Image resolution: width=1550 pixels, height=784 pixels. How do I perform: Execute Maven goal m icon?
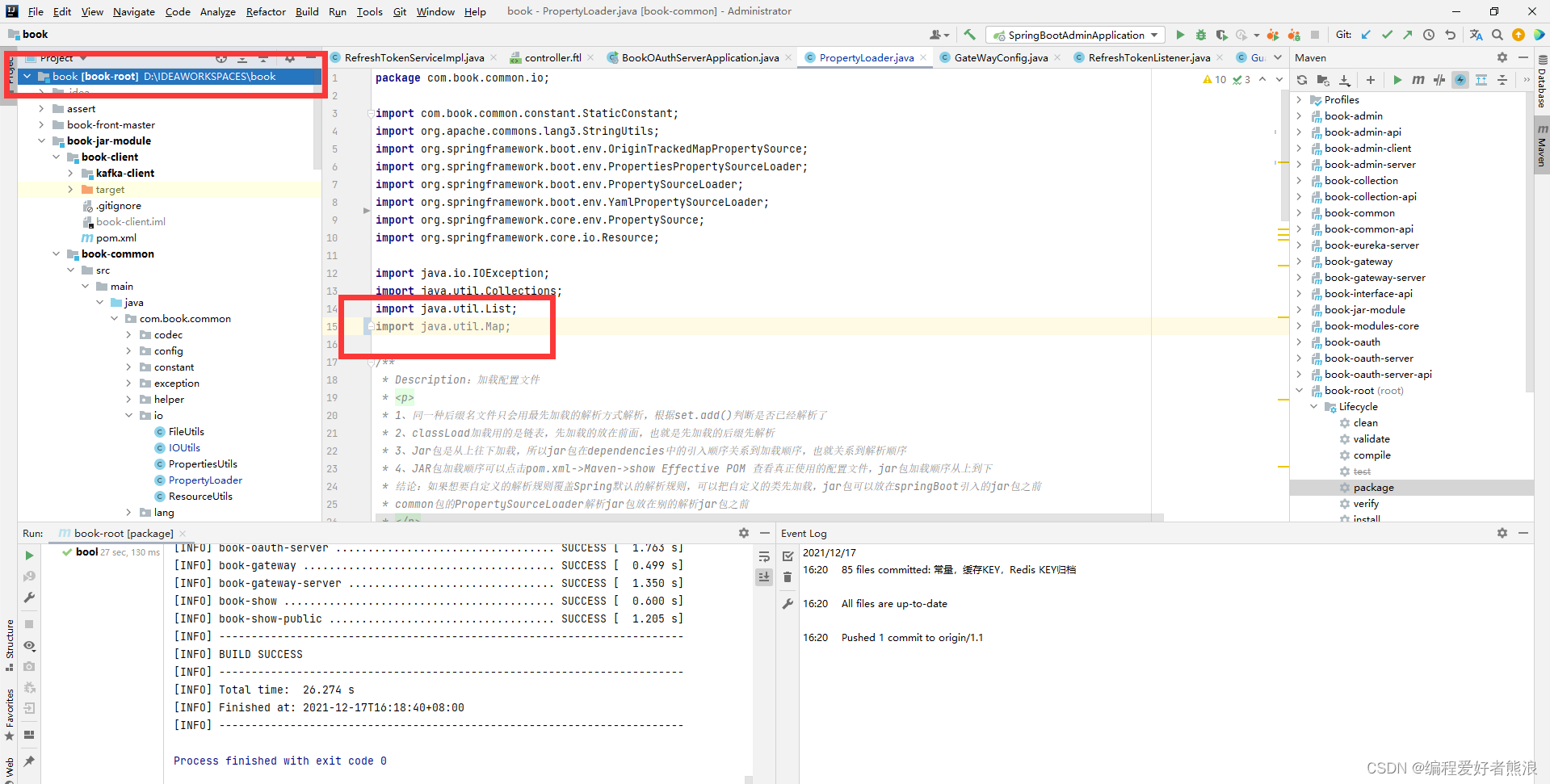(x=1418, y=80)
